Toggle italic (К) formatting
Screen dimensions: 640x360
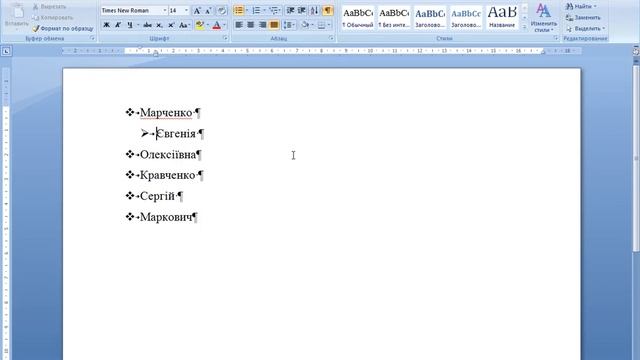(x=118, y=25)
